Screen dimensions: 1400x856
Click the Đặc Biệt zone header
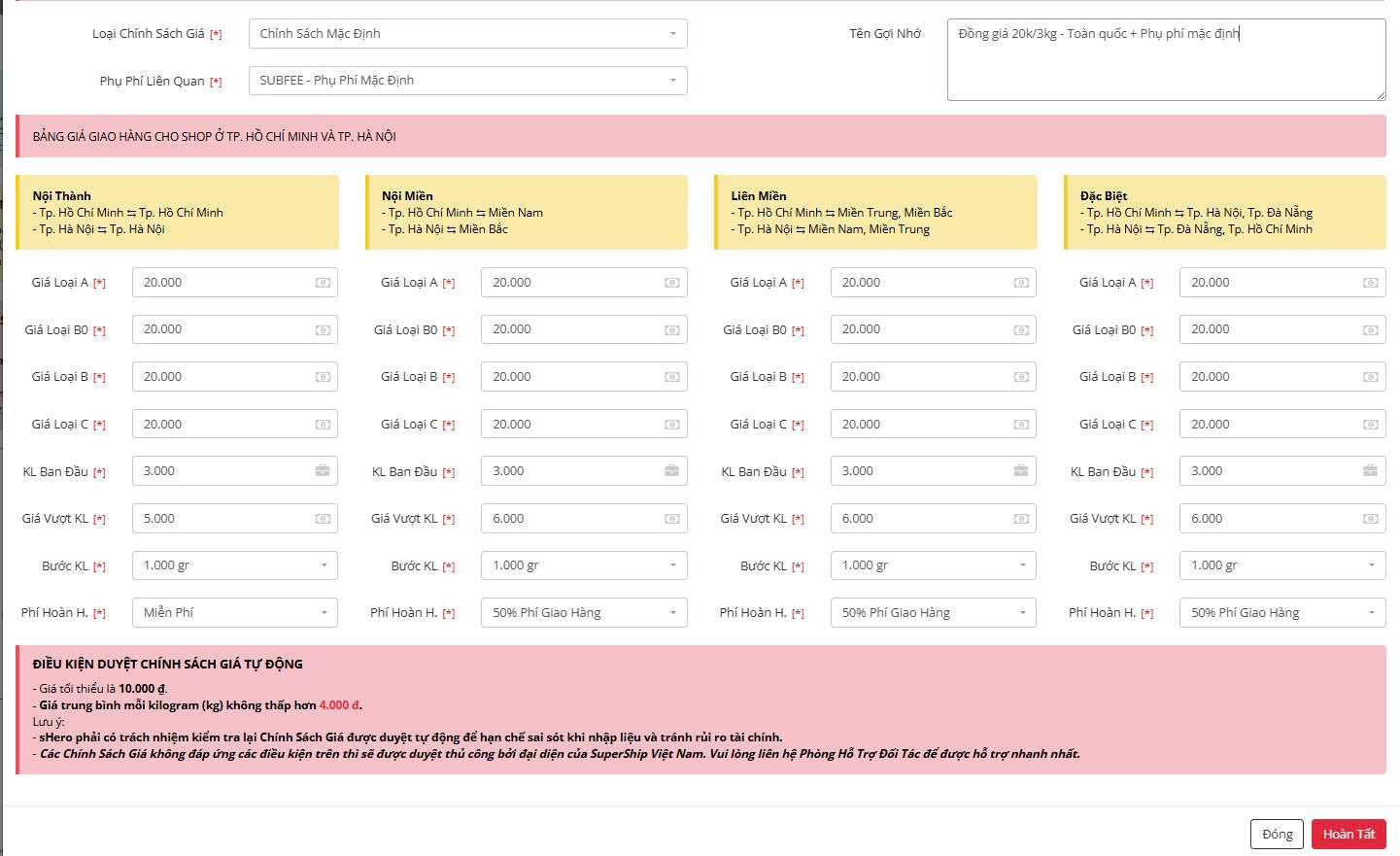pos(1225,212)
